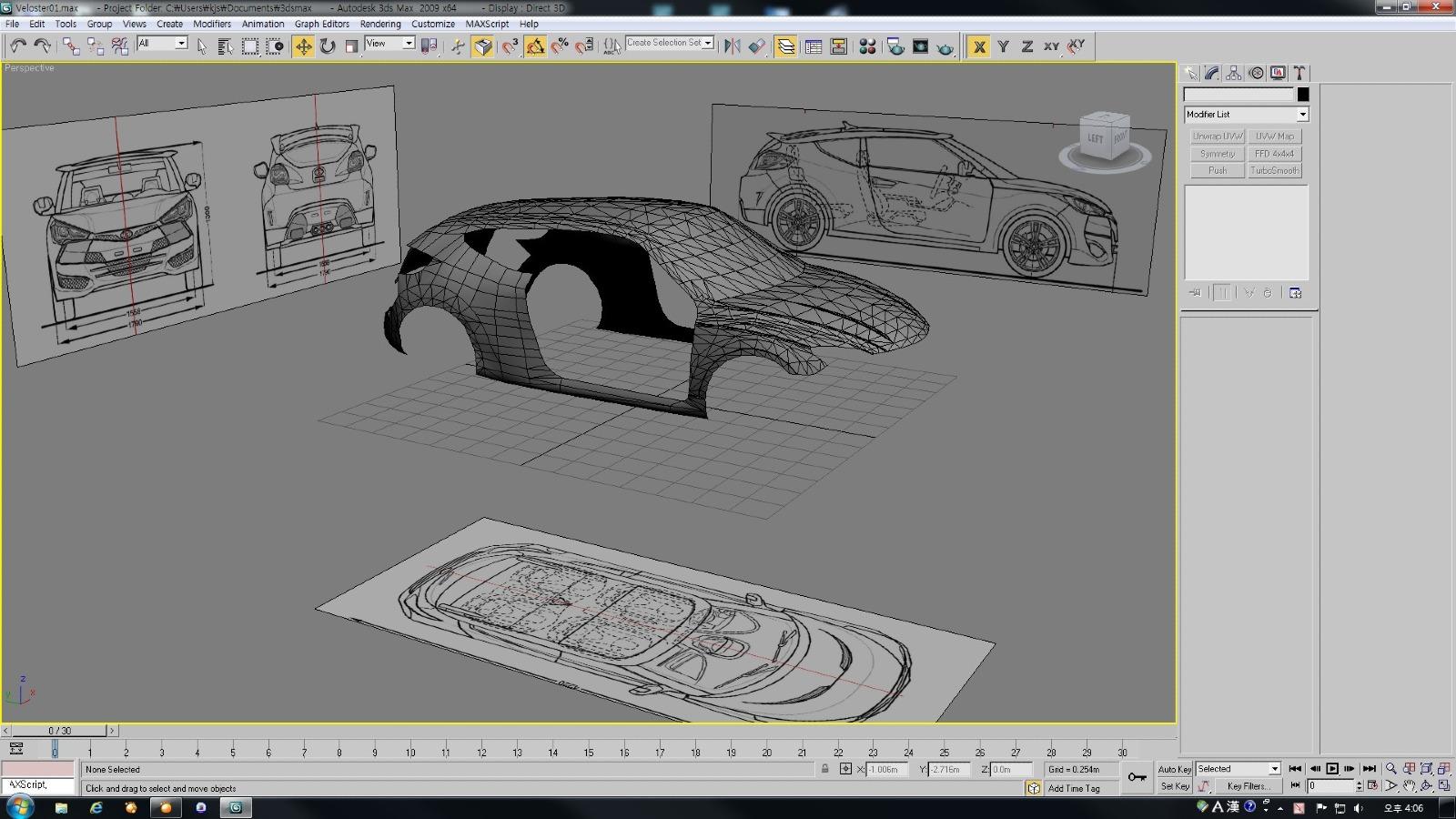Open the Modifiers menu
Screen dimensions: 1456x819
coord(212,24)
